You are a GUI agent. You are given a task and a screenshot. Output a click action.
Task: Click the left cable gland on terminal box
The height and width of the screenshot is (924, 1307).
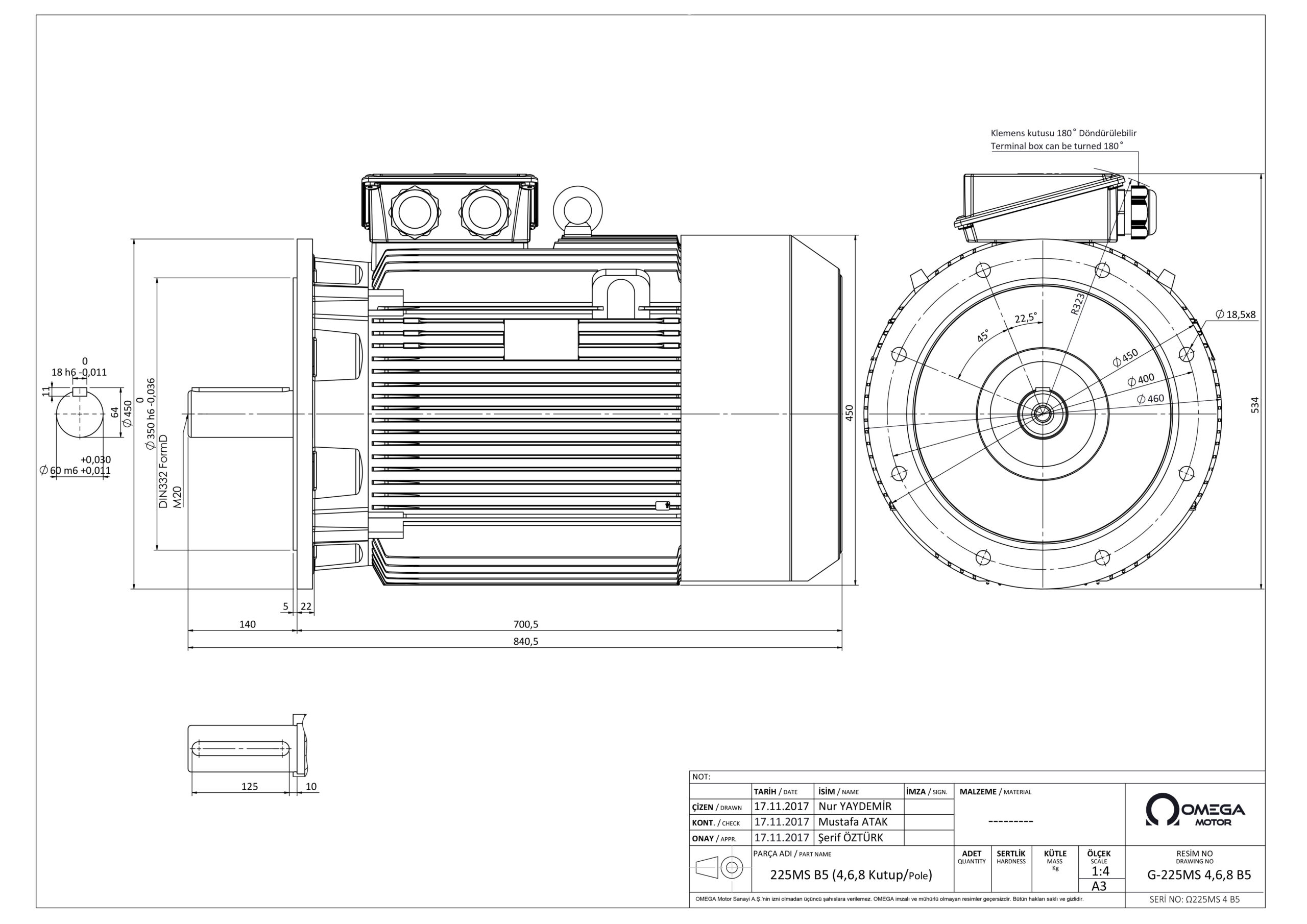(415, 213)
